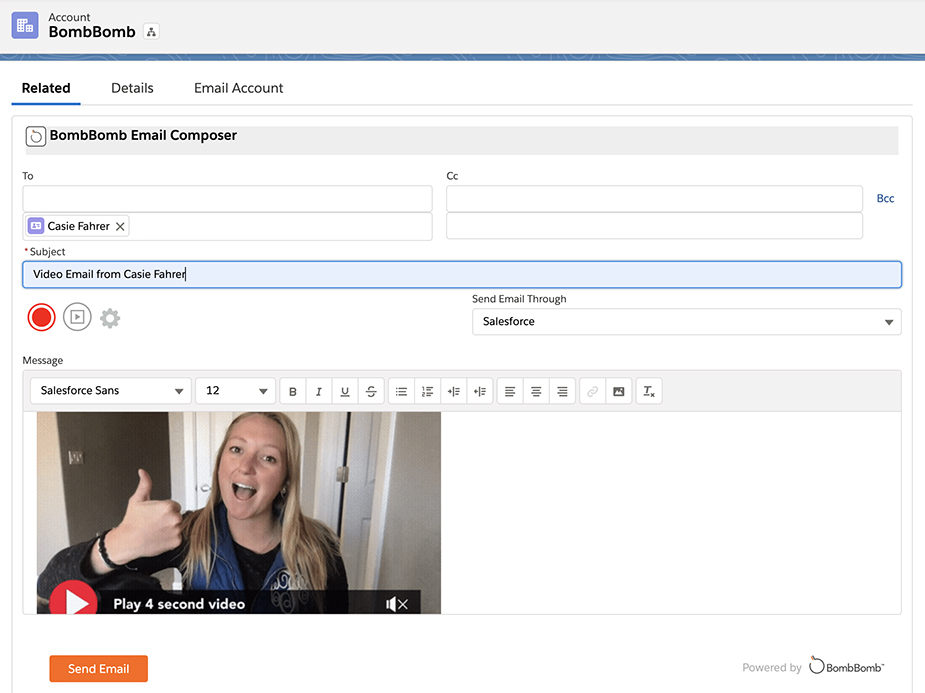The height and width of the screenshot is (693, 925).
Task: Insert a bulleted list
Action: click(x=401, y=391)
